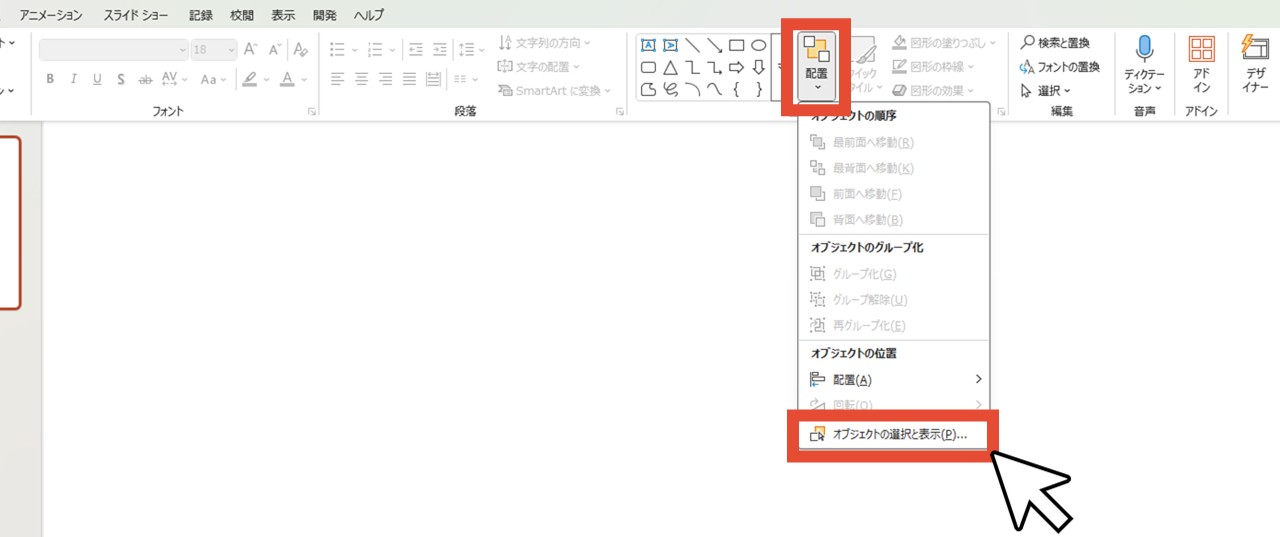Open the font color dropdown arrow

(x=304, y=79)
